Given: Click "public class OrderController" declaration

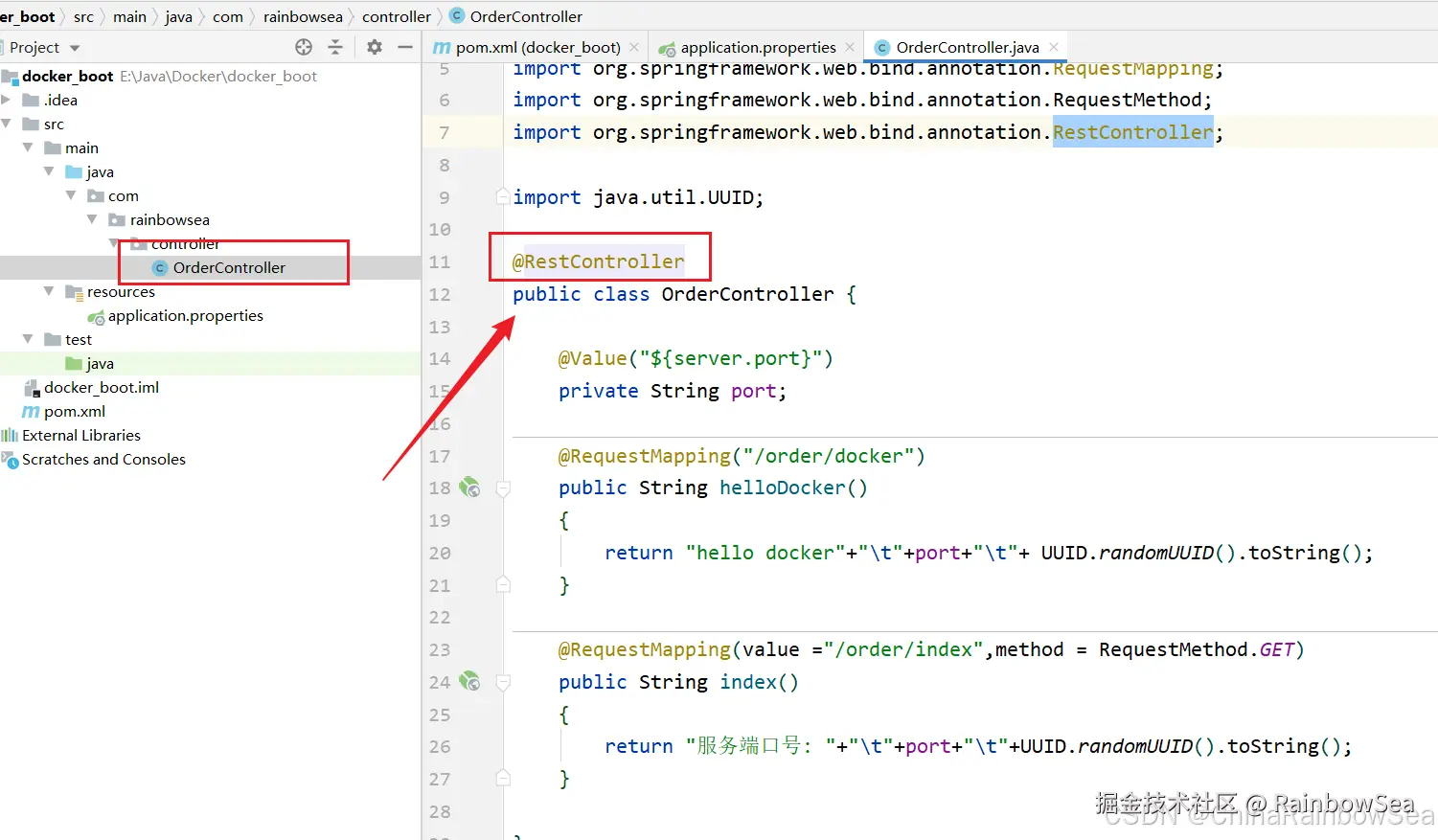Looking at the screenshot, I should (673, 294).
